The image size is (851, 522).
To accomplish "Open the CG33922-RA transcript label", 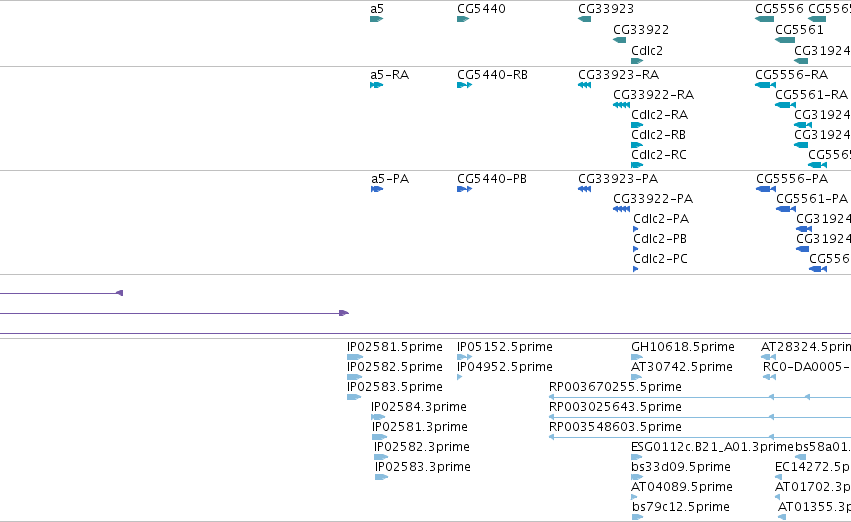I will coord(653,95).
